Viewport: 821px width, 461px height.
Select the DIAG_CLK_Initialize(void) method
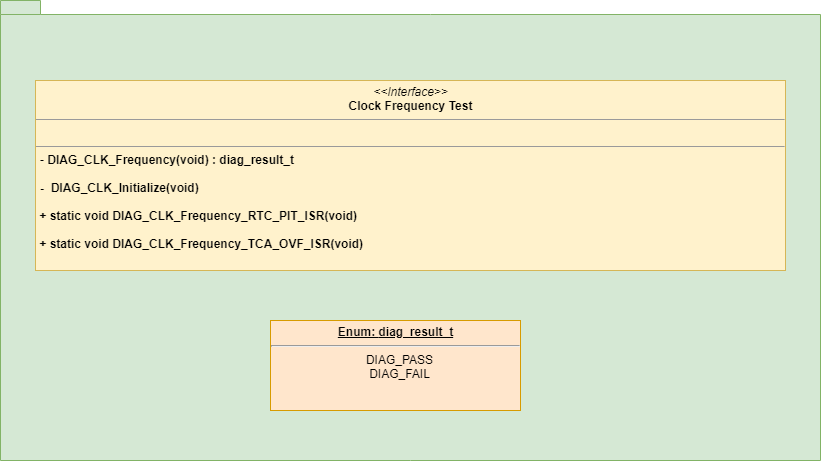124,187
